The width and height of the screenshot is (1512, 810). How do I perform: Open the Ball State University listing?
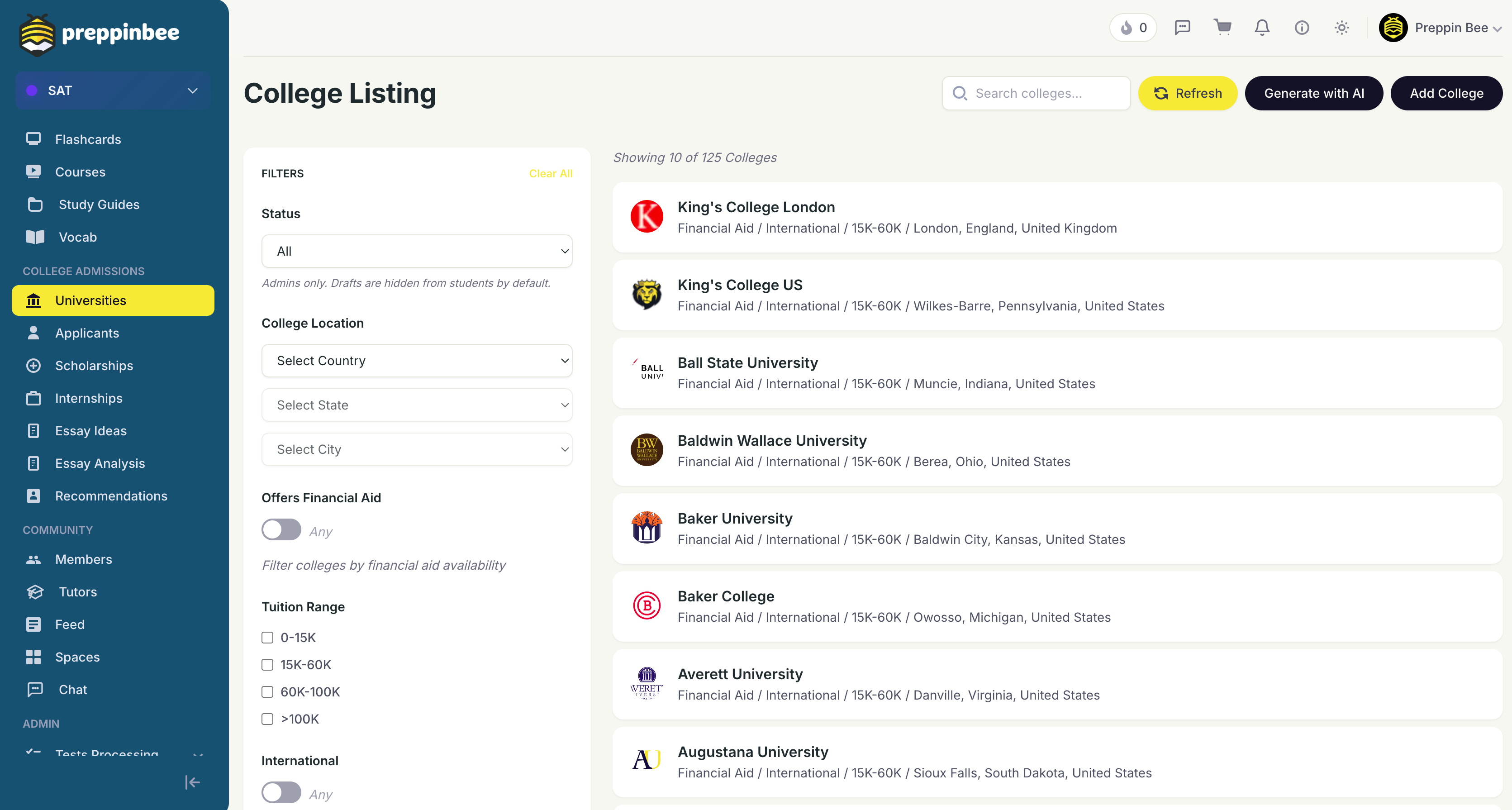click(1057, 373)
